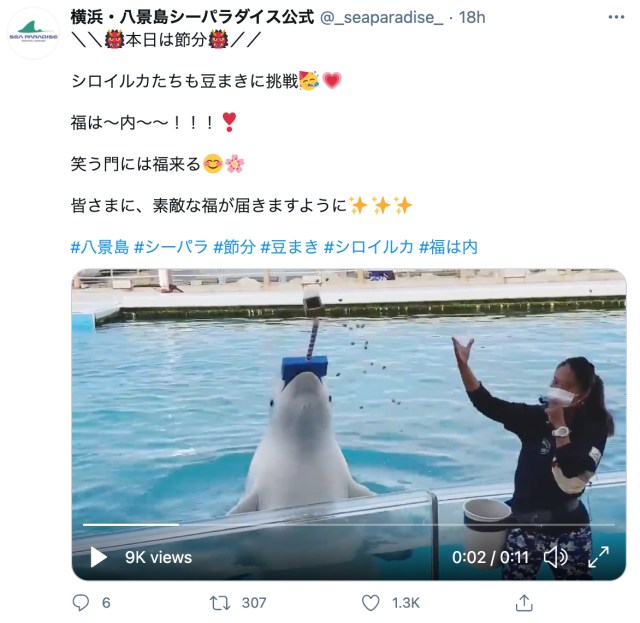This screenshot has width=640, height=623.
Task: Seek on the video progress bar
Action: [x=349, y=525]
